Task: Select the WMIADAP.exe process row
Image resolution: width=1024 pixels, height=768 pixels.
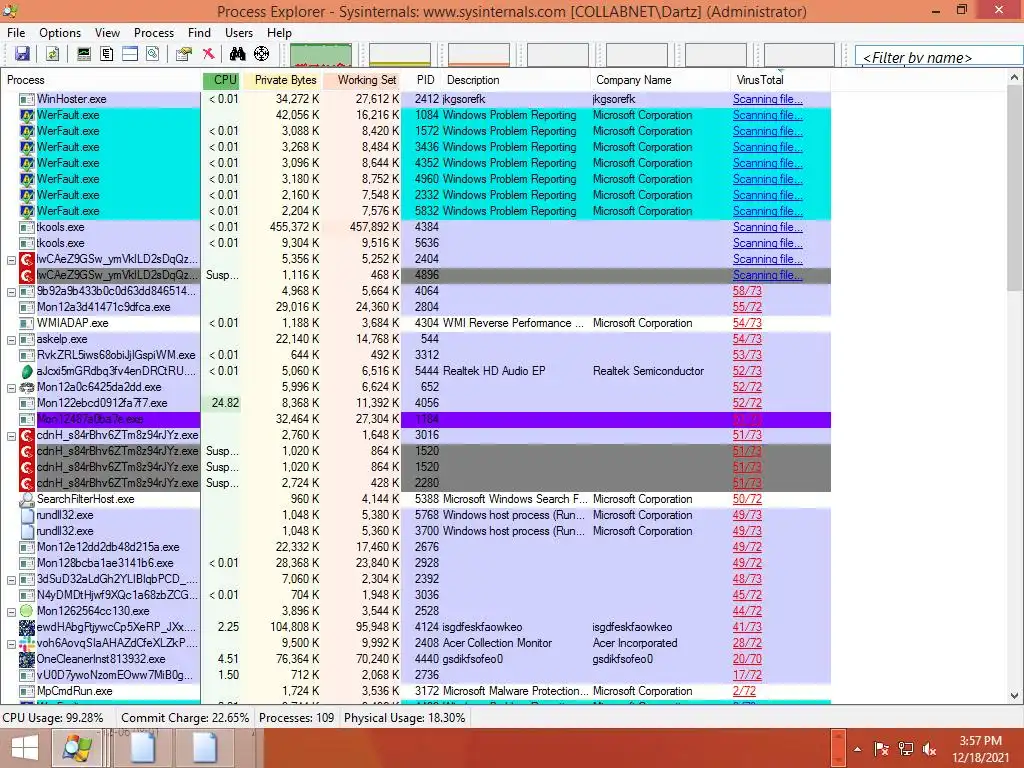Action: (x=415, y=323)
